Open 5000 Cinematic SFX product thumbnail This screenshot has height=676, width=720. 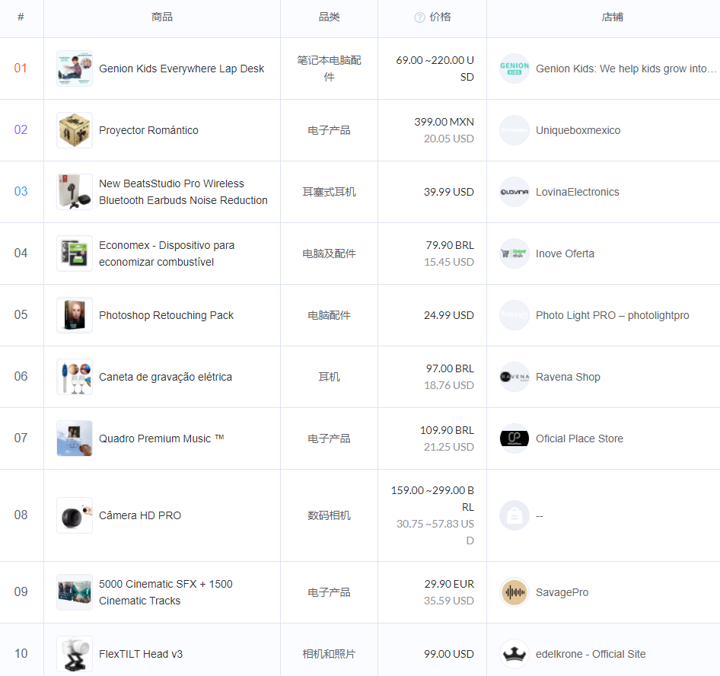tap(74, 592)
